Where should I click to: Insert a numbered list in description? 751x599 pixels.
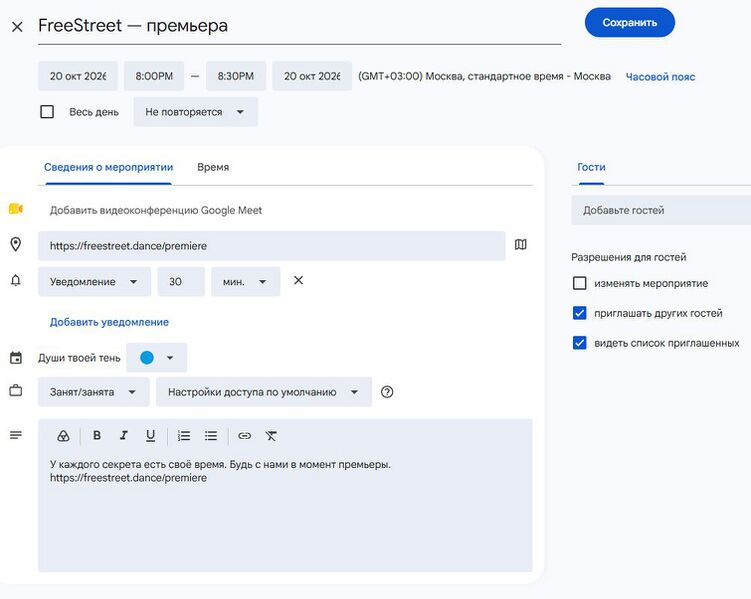tap(184, 436)
